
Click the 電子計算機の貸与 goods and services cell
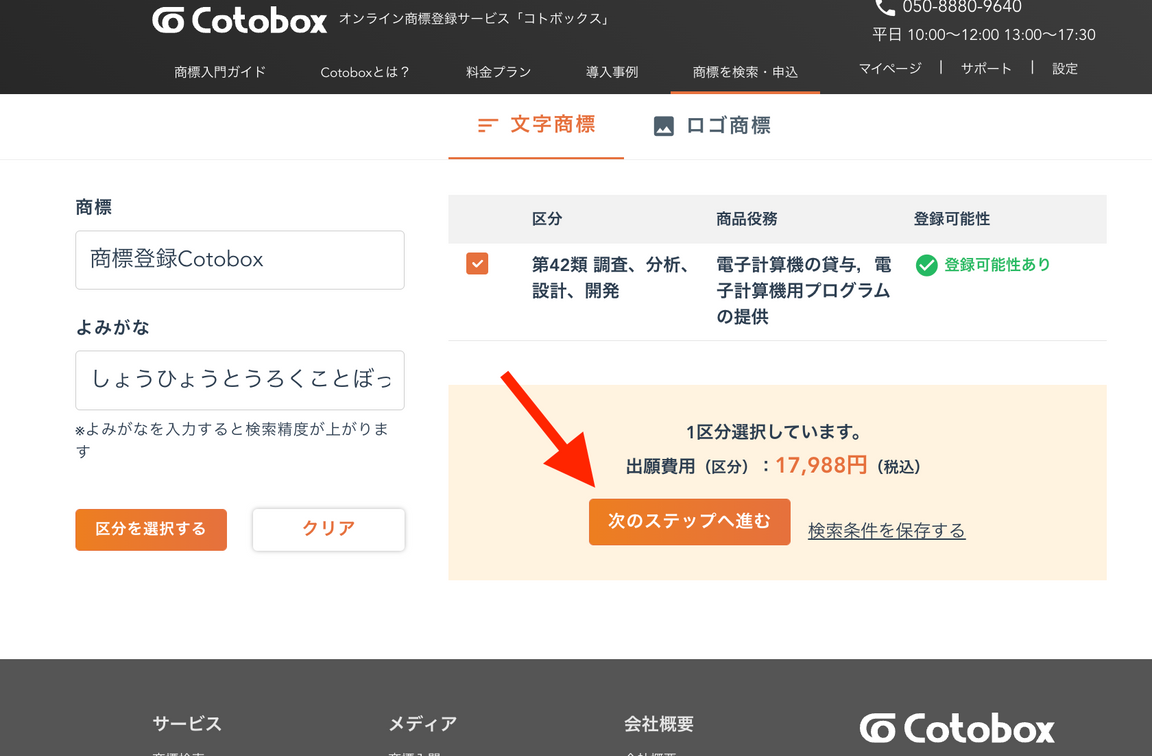(x=804, y=290)
